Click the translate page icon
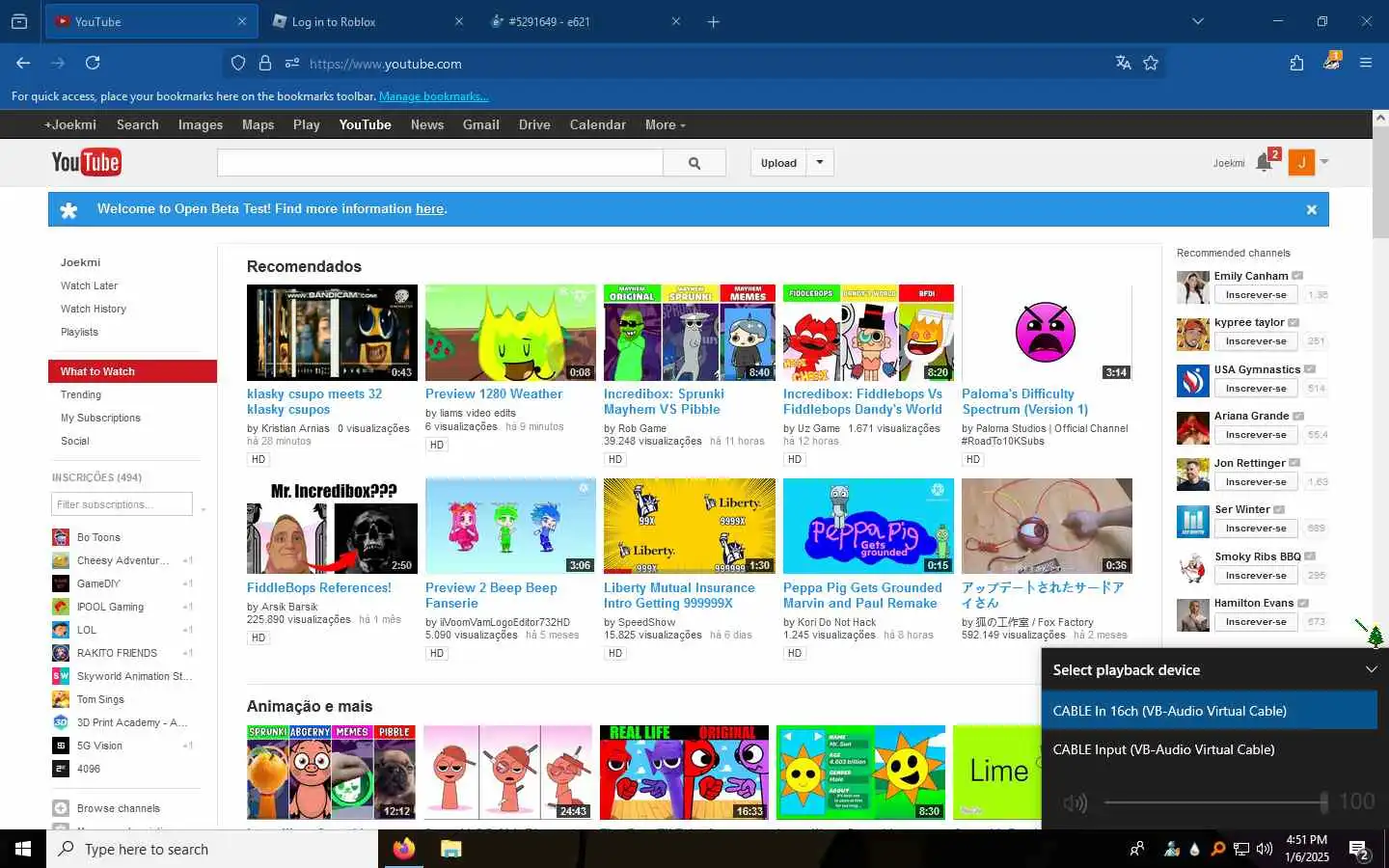 coord(1123,63)
